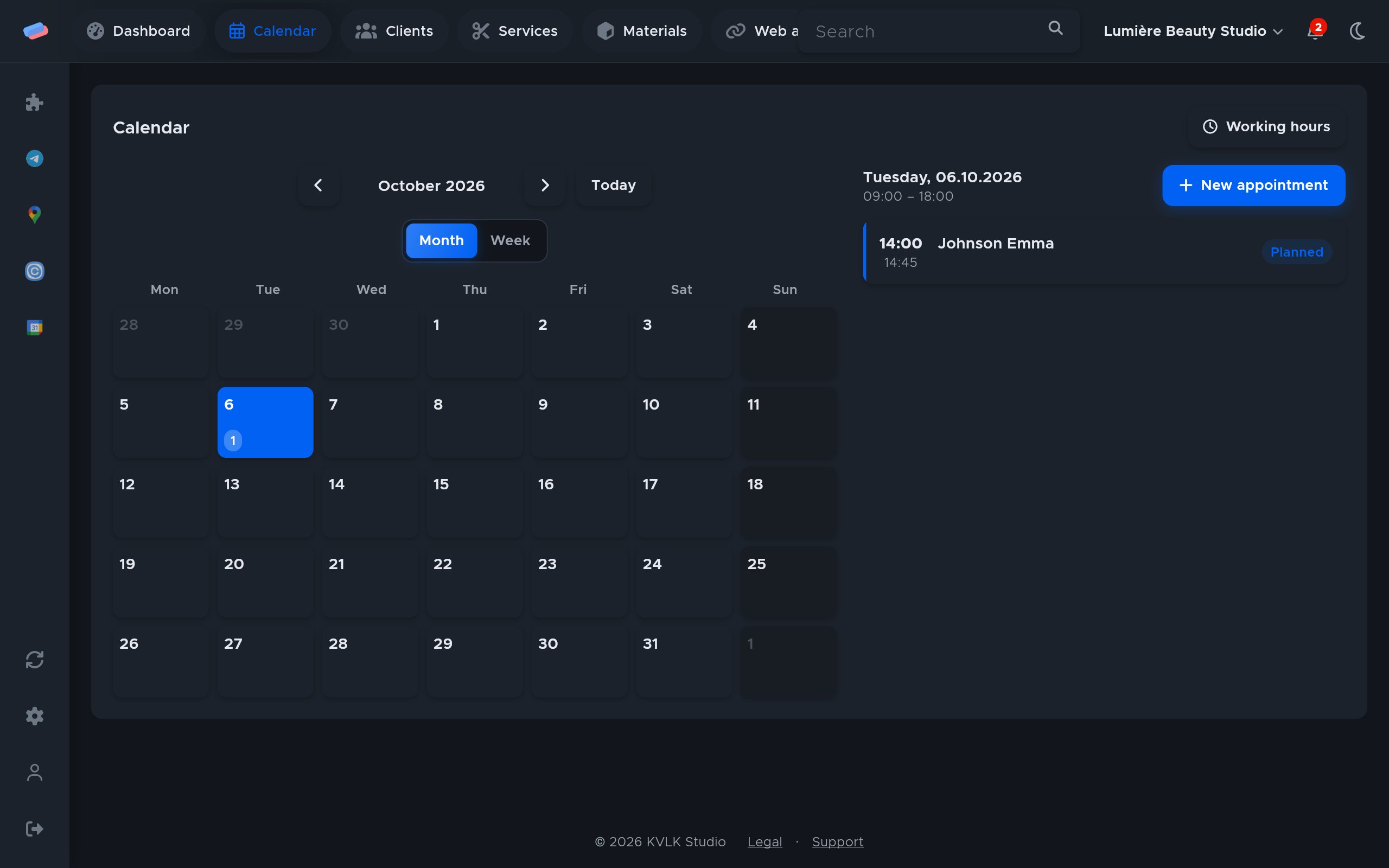
Task: Open the Services tab
Action: 515,31
